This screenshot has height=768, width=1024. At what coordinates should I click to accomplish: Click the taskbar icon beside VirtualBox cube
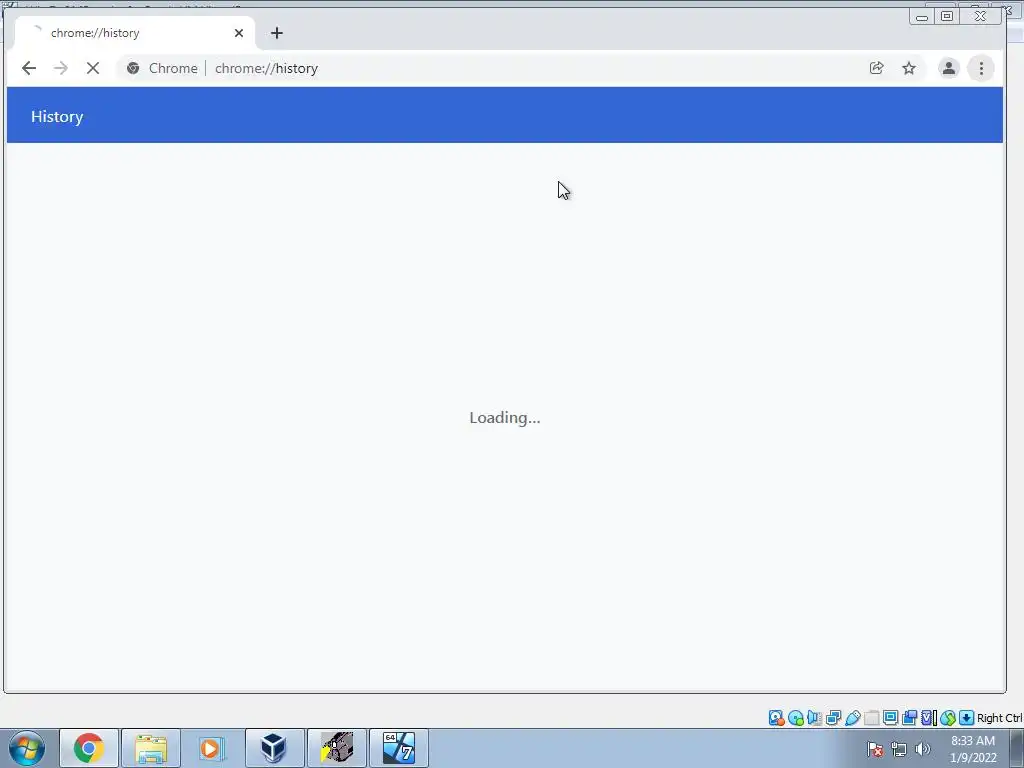(x=337, y=748)
